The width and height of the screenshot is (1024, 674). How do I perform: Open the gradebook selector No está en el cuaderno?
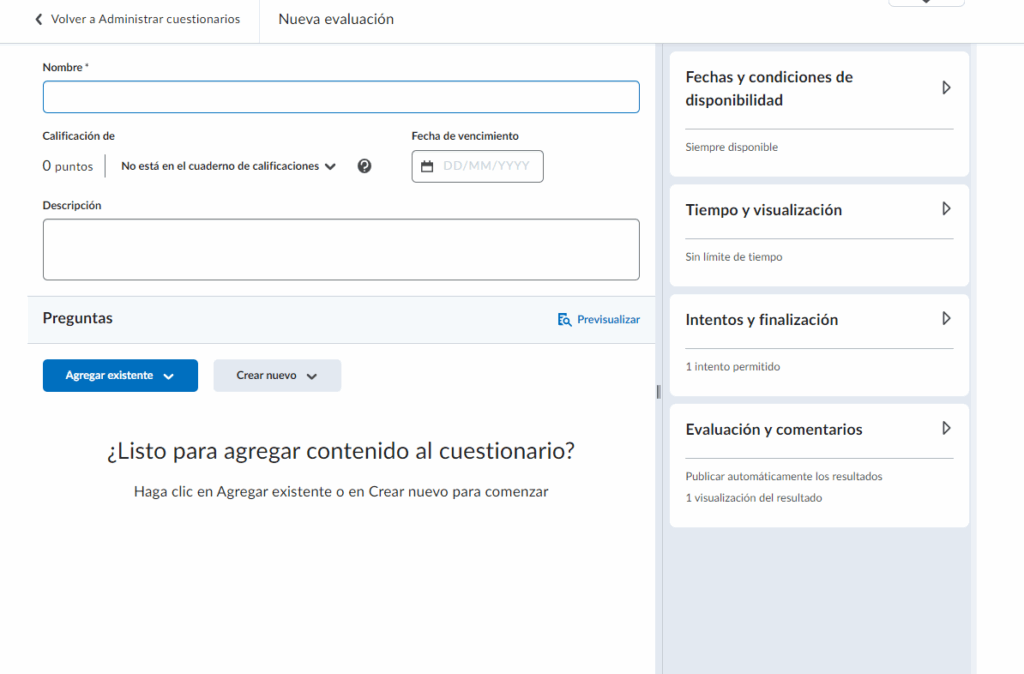tap(228, 166)
